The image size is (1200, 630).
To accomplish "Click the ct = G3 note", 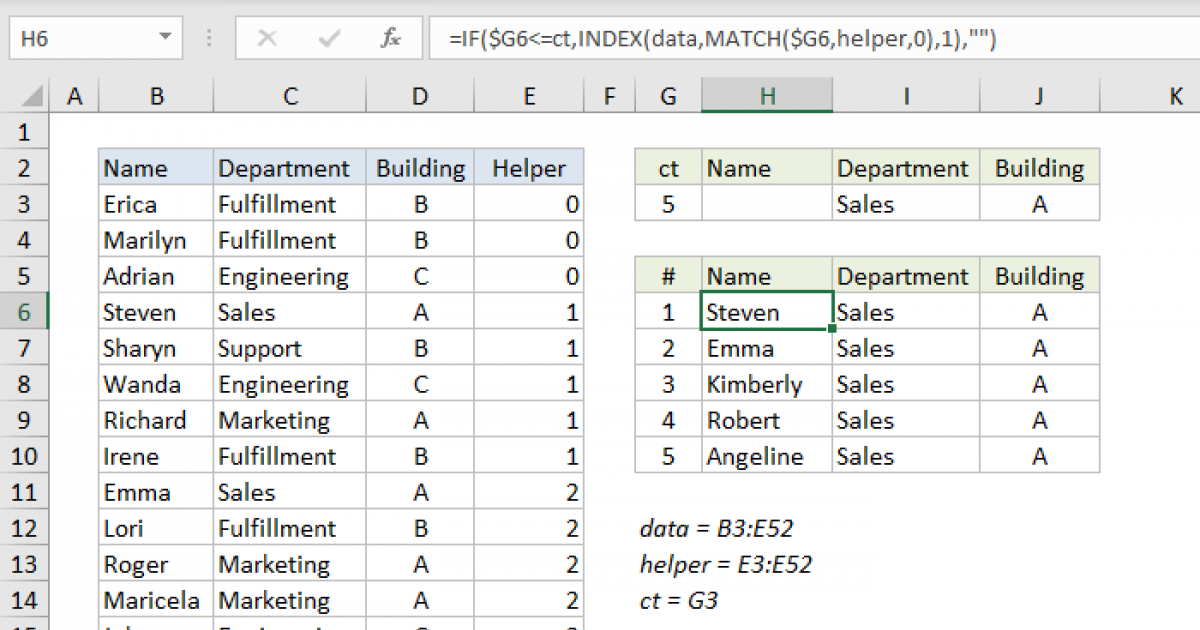I will click(x=679, y=600).
